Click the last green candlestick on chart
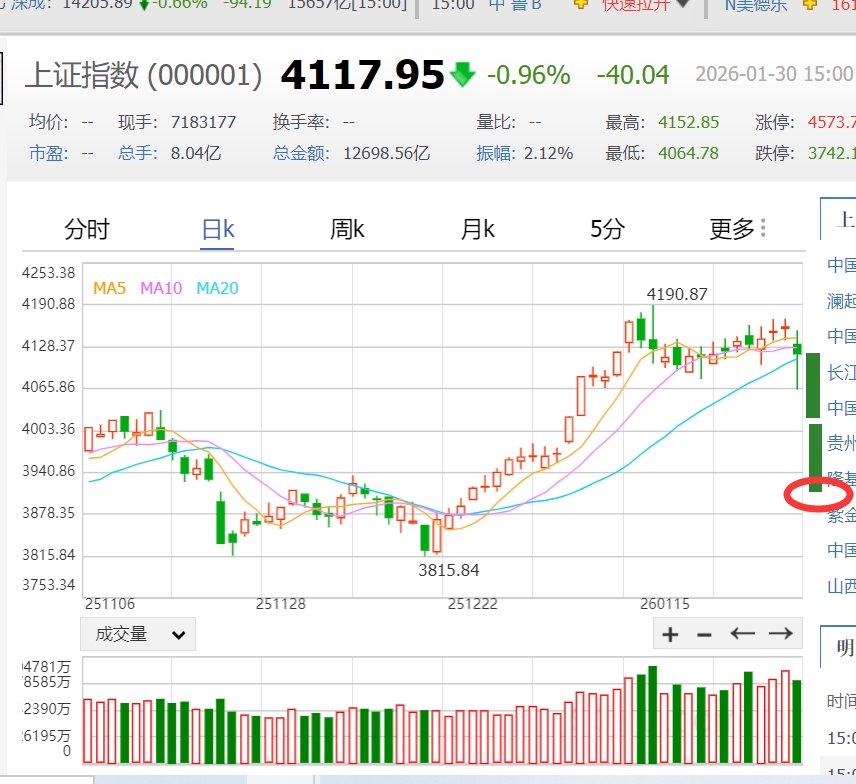 797,349
